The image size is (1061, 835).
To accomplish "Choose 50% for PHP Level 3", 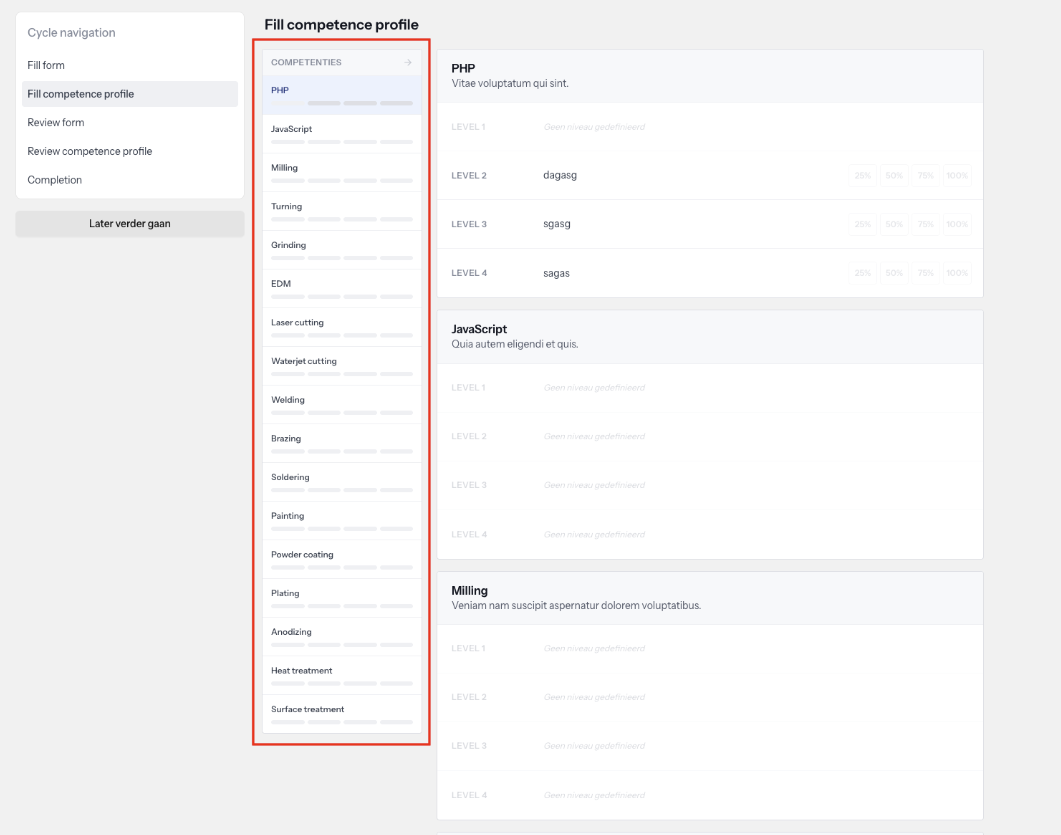I will (x=894, y=224).
